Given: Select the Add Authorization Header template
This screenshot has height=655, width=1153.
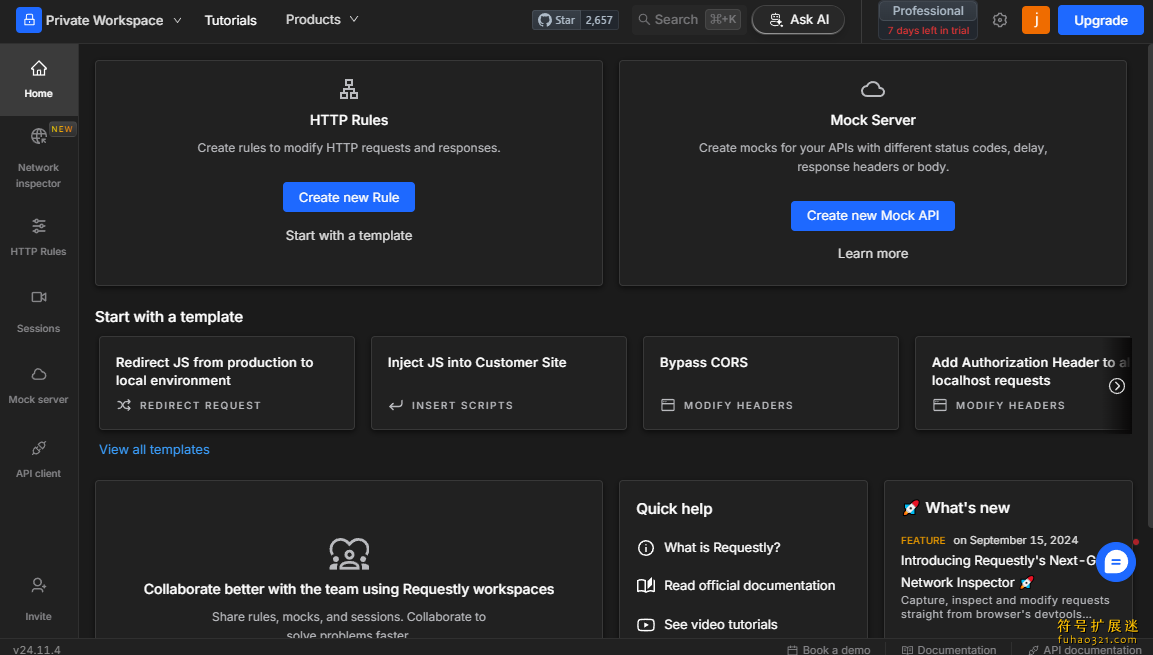Looking at the screenshot, I should point(1023,383).
